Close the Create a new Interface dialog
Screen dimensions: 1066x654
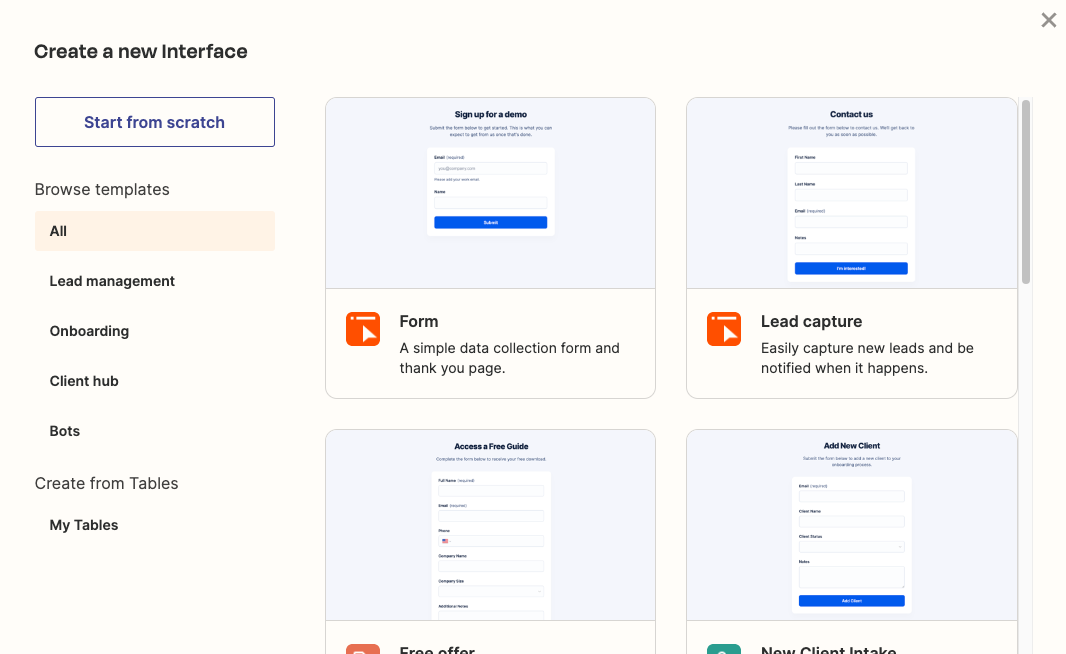(x=1048, y=20)
